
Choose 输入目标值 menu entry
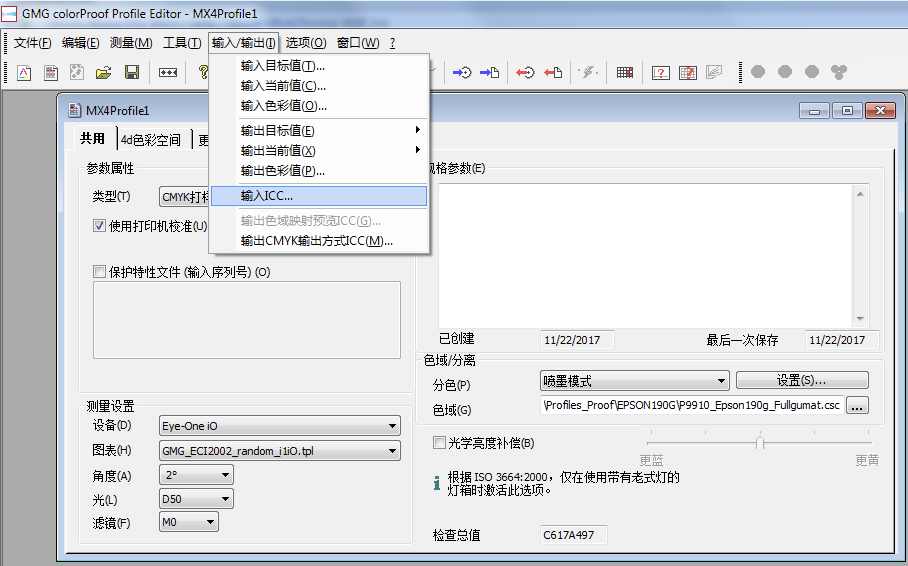(319, 66)
